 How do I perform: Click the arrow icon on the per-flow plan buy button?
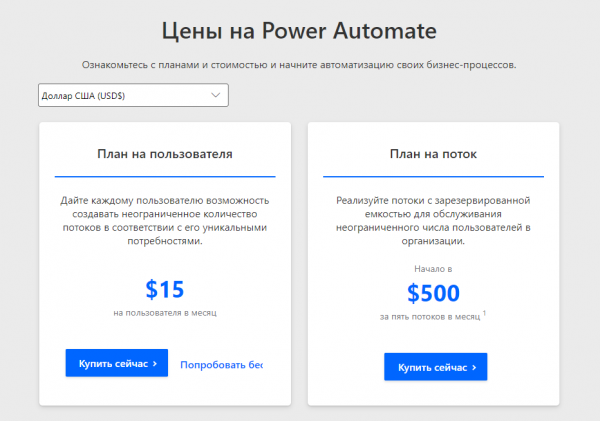coord(474,368)
